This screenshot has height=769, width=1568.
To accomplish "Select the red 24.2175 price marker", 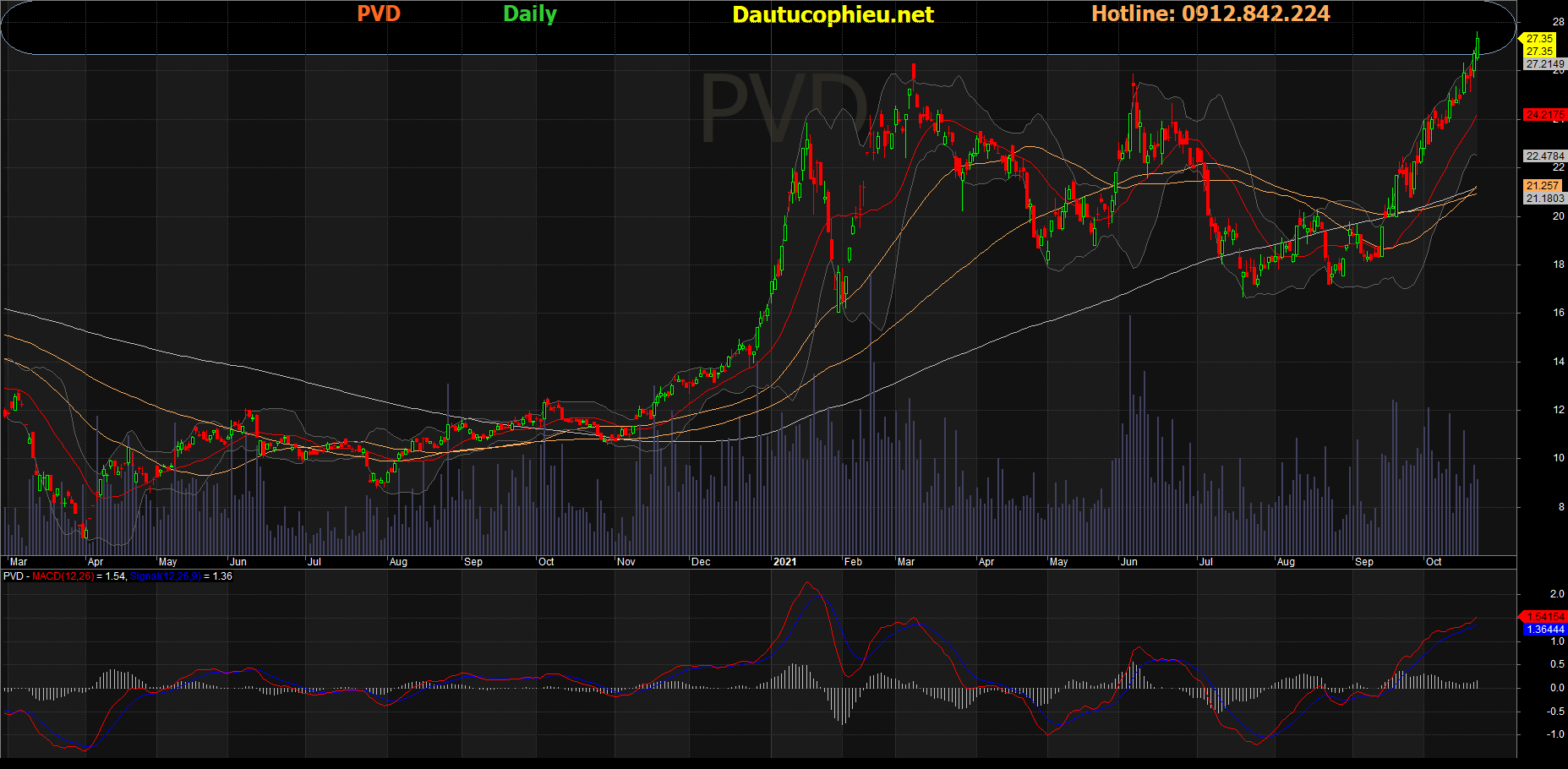I will (x=1543, y=115).
